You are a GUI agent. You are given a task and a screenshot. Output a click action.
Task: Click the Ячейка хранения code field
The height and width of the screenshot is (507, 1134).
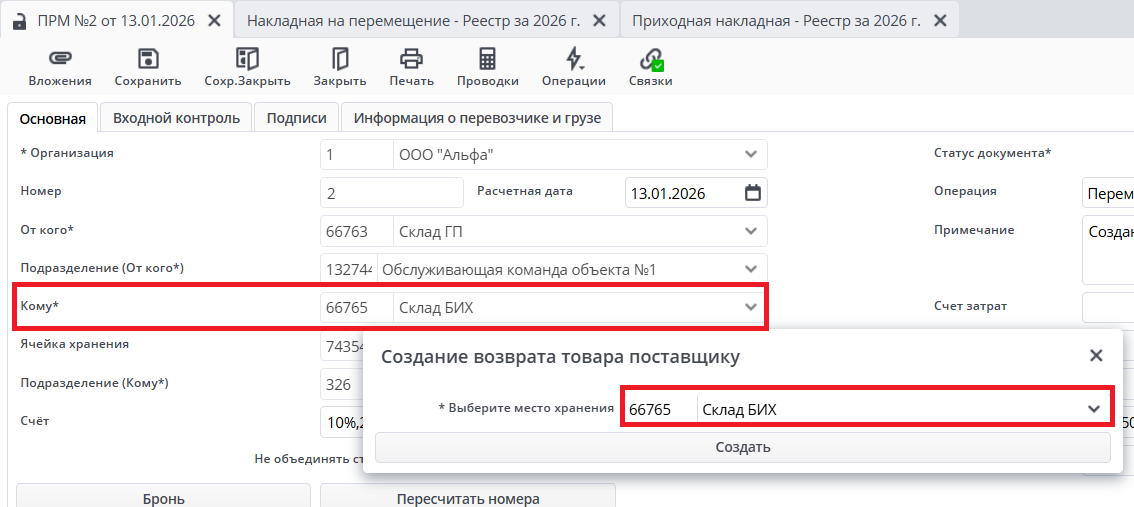pyautogui.click(x=341, y=346)
